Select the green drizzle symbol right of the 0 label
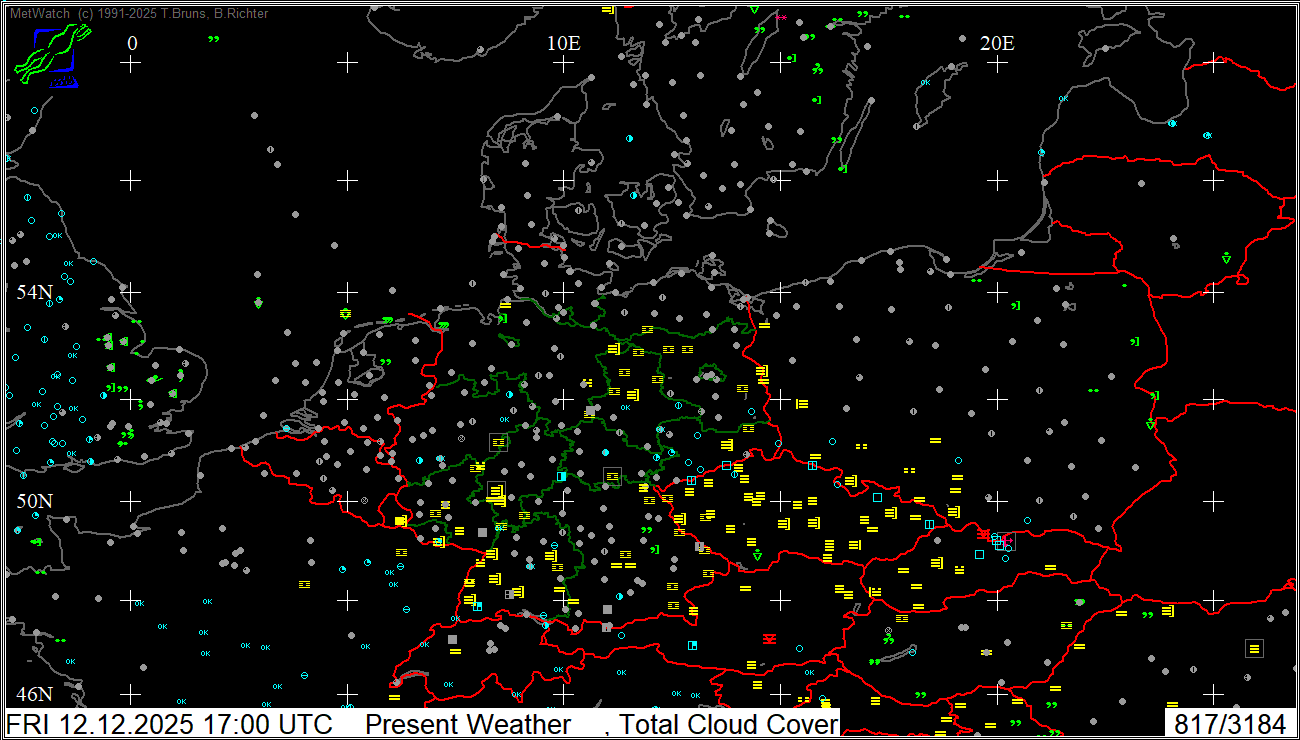 [x=213, y=39]
